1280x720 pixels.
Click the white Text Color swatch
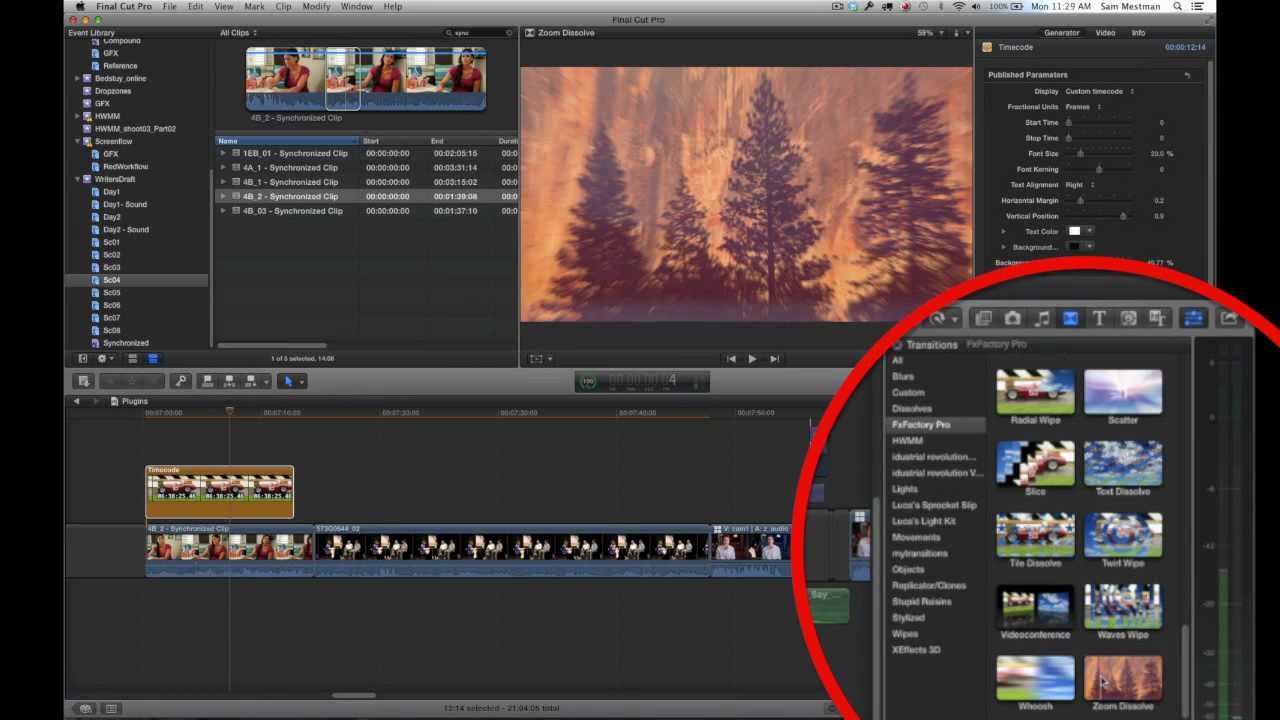(x=1075, y=231)
